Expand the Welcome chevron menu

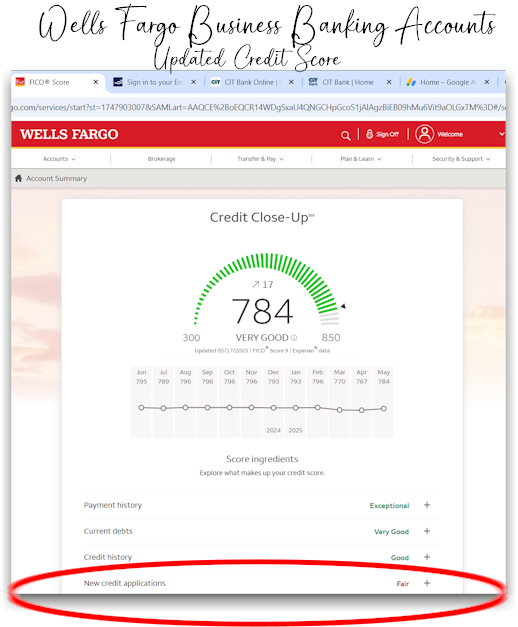[x=502, y=134]
